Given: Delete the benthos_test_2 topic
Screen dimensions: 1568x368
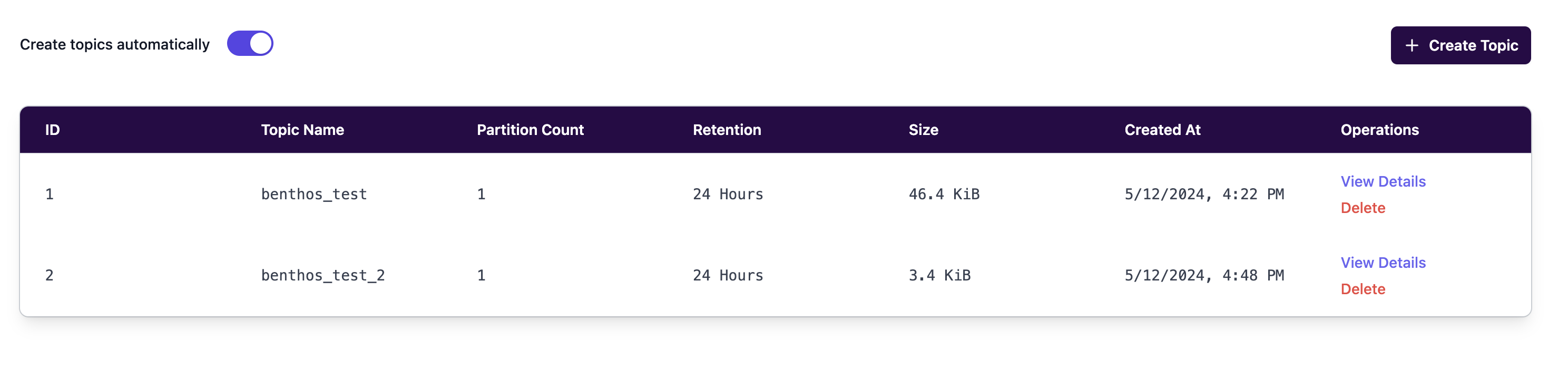Looking at the screenshot, I should (1363, 289).
